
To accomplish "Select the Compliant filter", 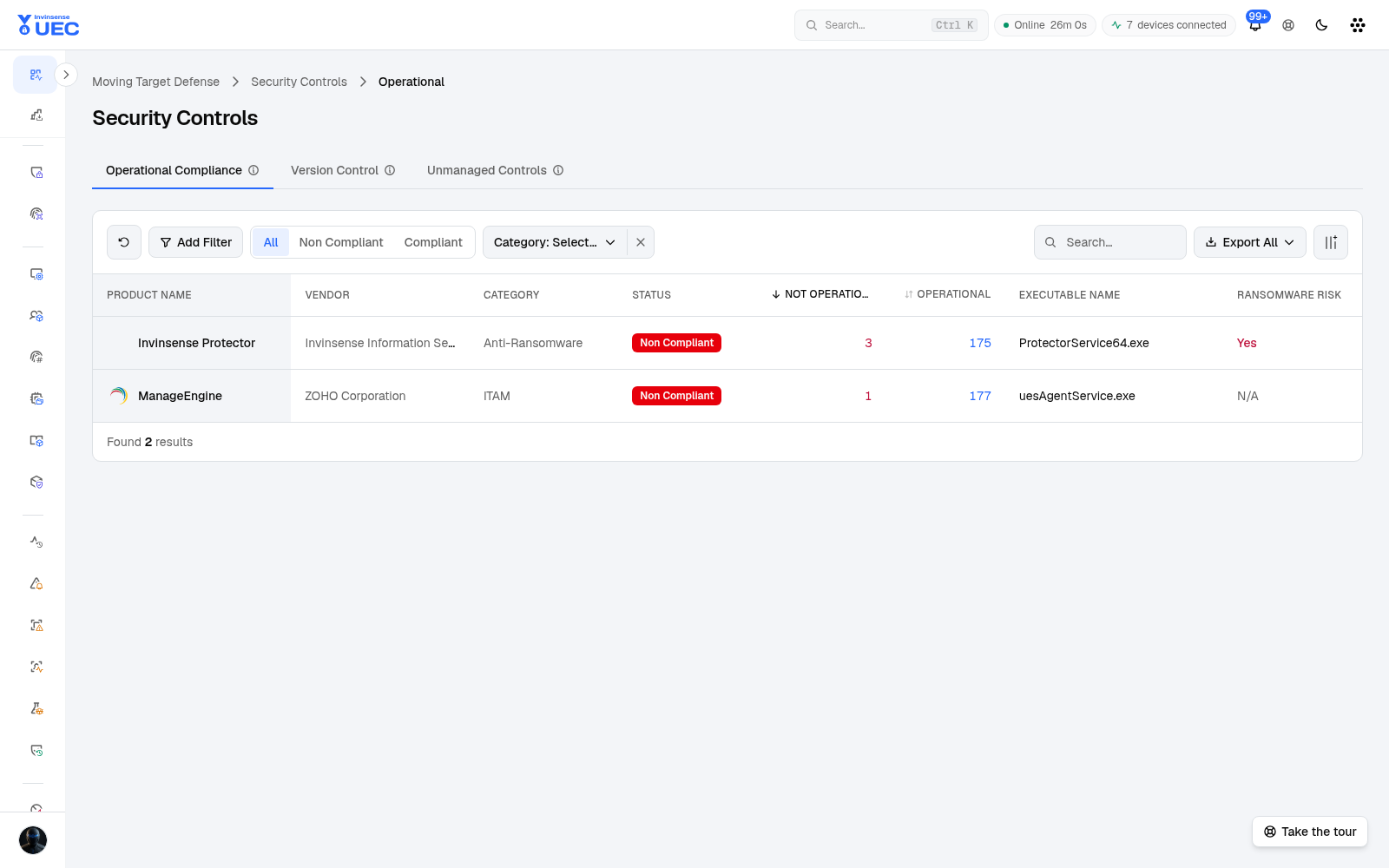I will [x=433, y=242].
